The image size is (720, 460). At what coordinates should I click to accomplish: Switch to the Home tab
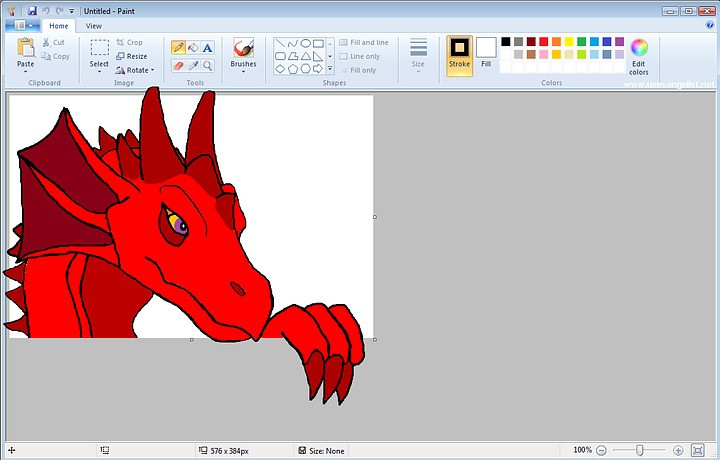tap(59, 26)
